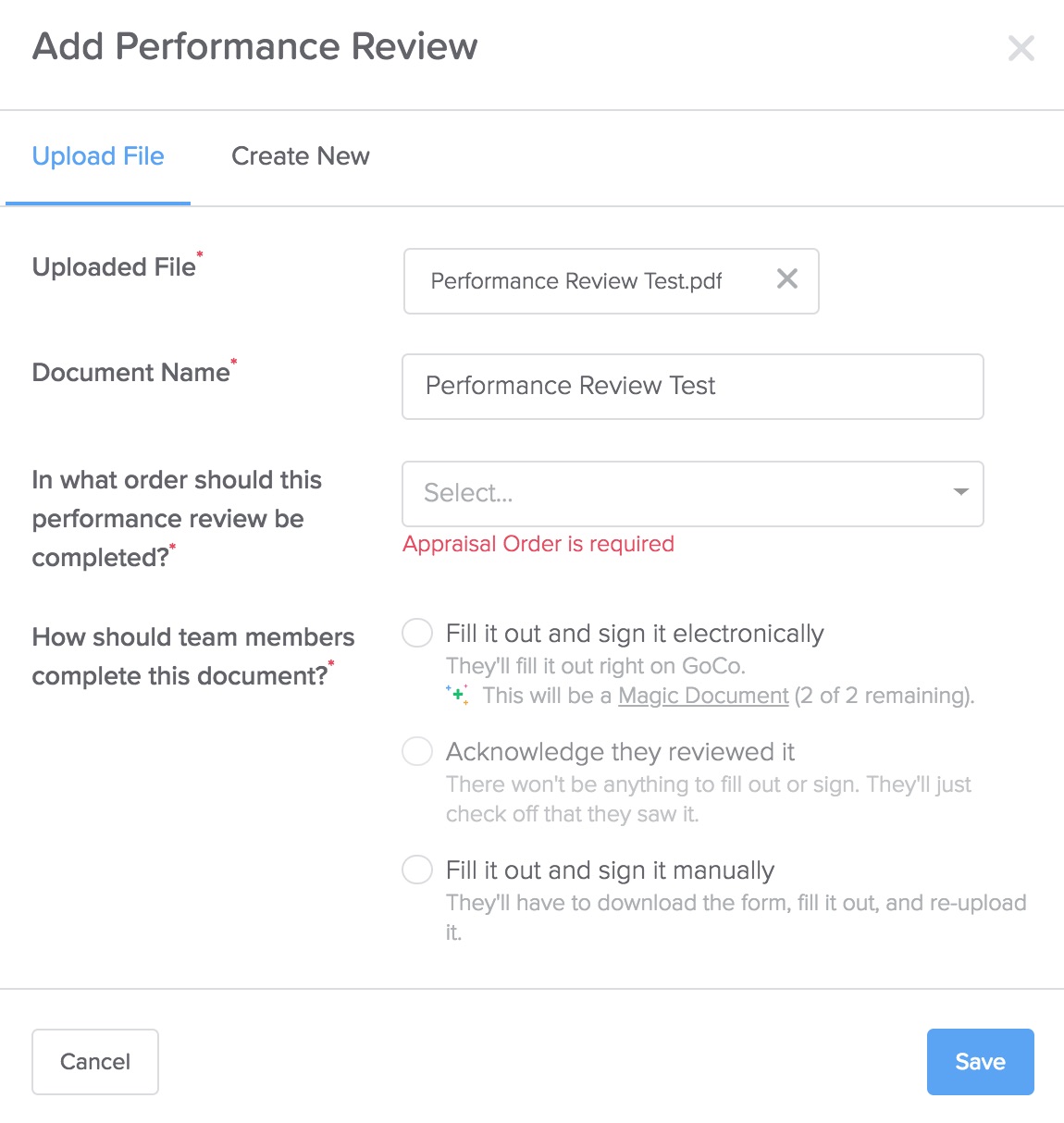Open the performance review order Select field
The width and height of the screenshot is (1064, 1123).
click(x=693, y=494)
